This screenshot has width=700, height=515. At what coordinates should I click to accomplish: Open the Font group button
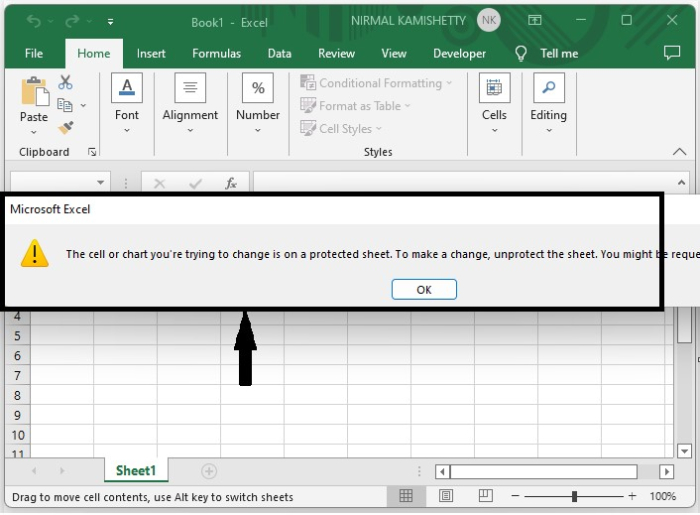click(x=127, y=104)
